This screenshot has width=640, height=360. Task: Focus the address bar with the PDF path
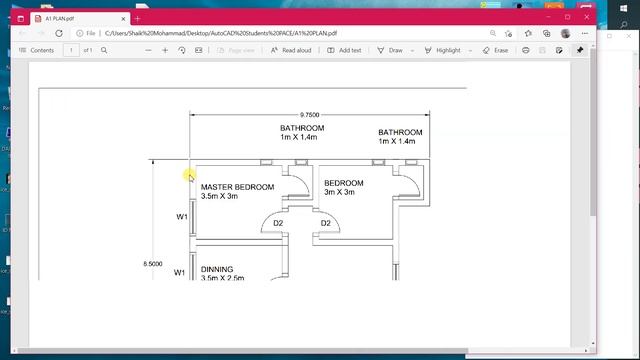point(220,33)
